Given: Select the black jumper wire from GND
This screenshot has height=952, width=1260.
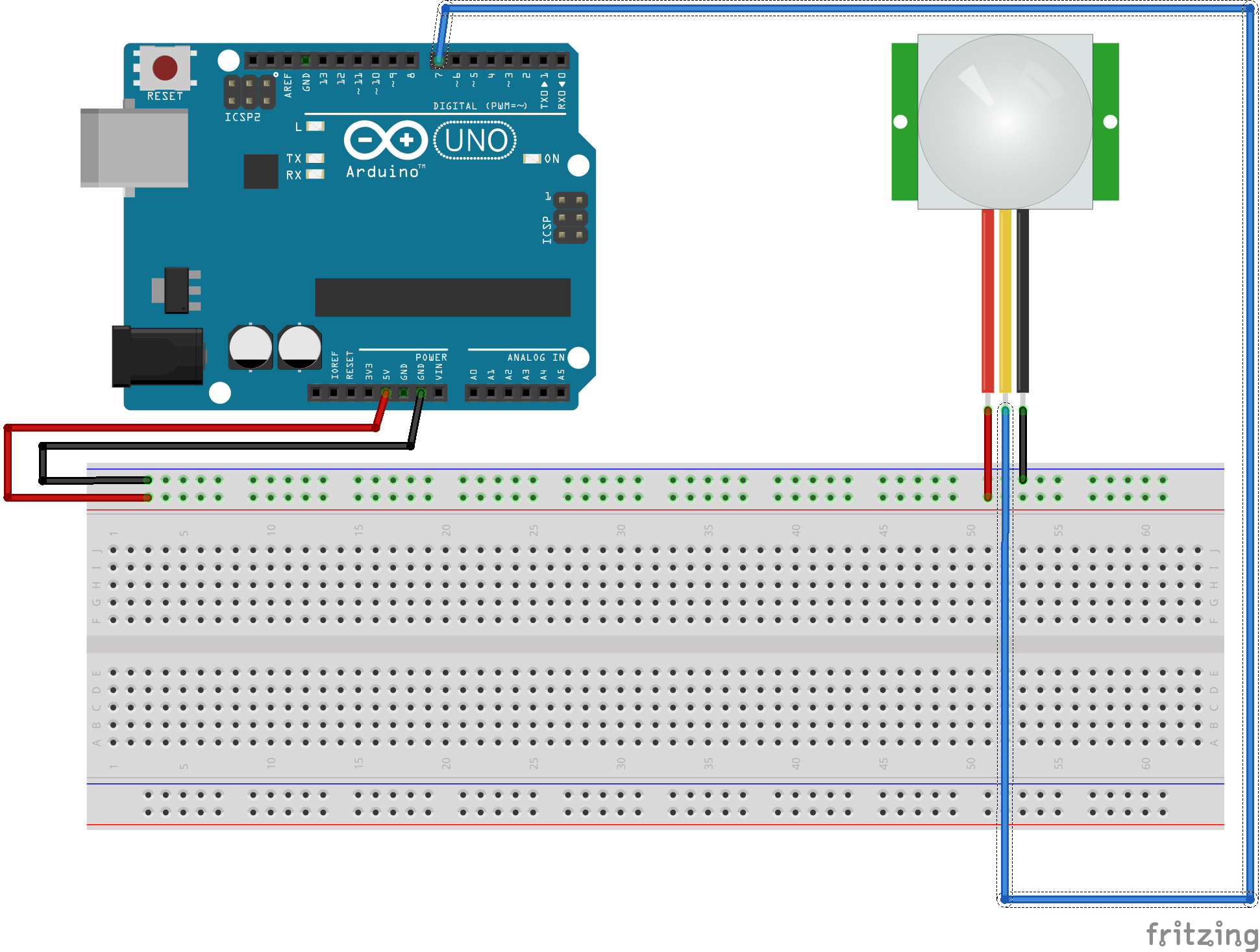Looking at the screenshot, I should [x=227, y=446].
